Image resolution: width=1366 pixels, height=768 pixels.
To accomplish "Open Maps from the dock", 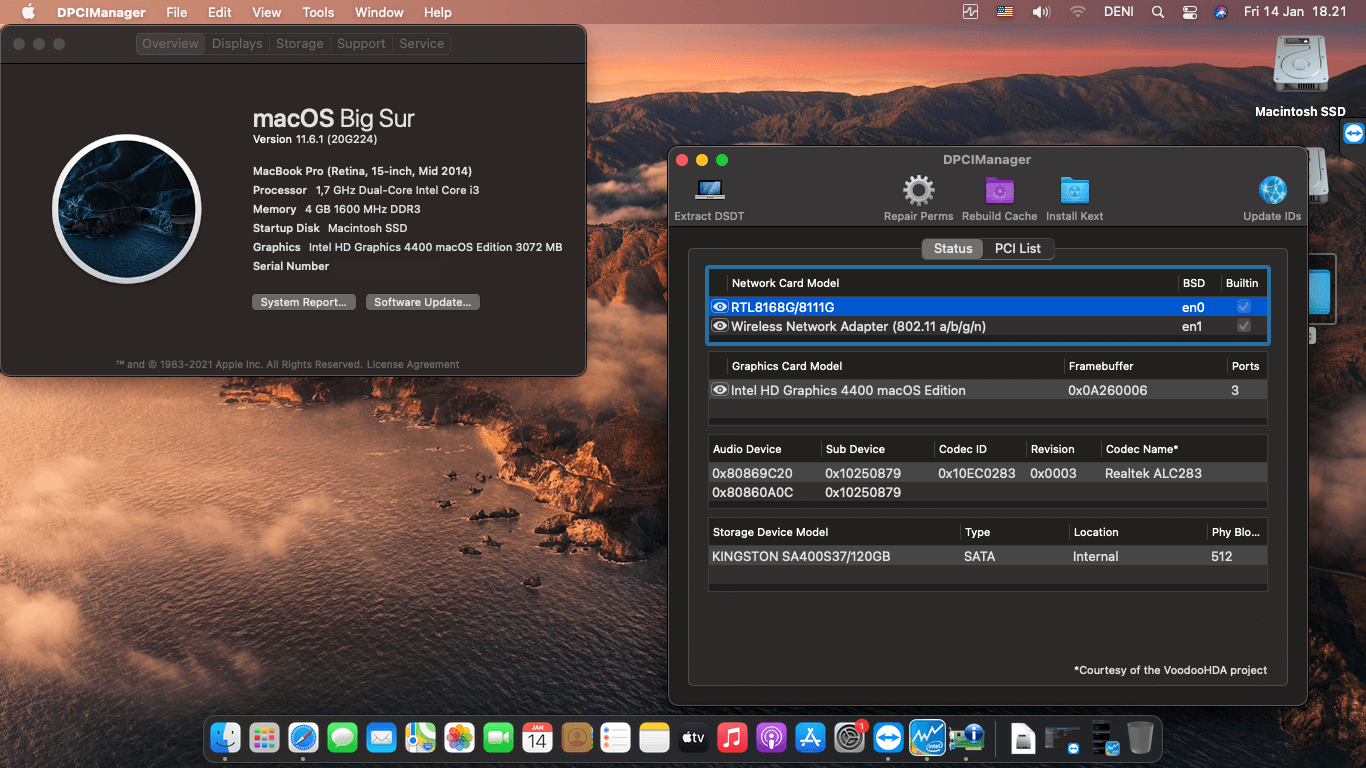I will [420, 738].
